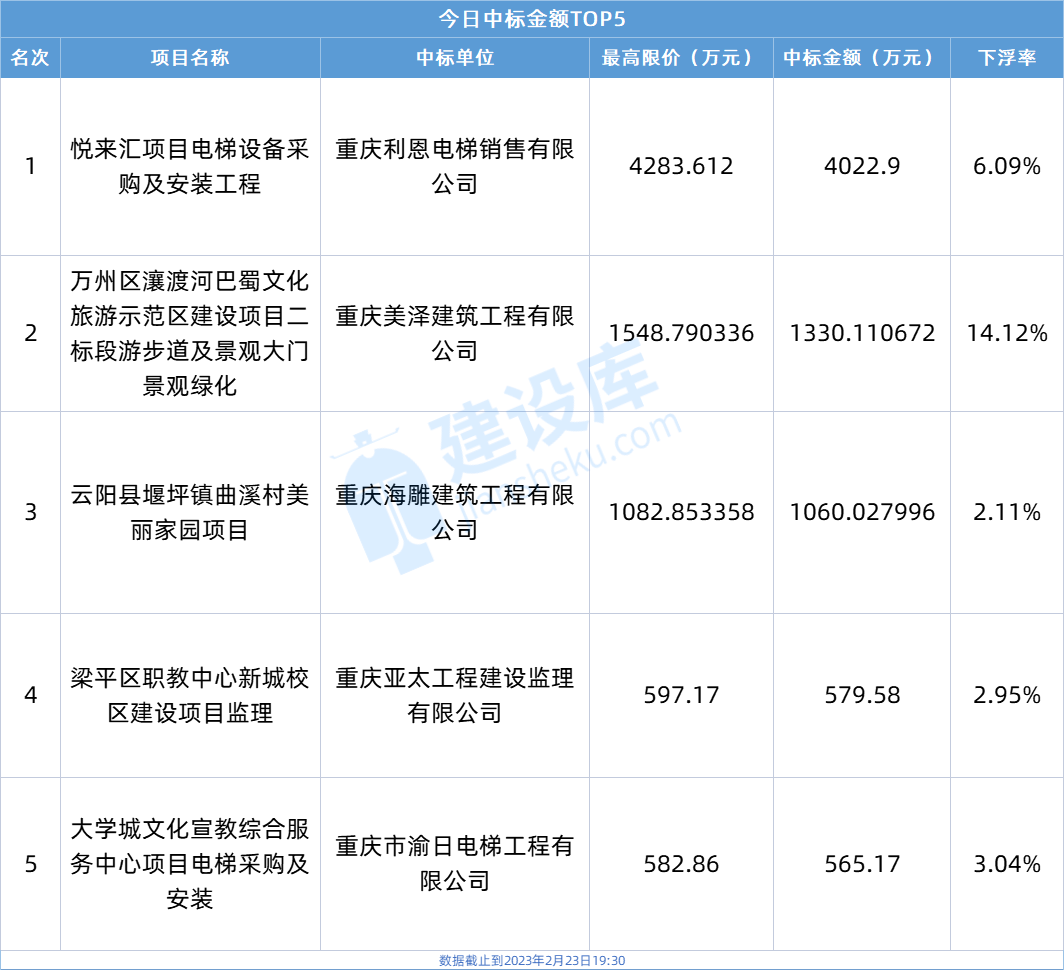1064x970 pixels.
Task: Click rank number 4 cell
Action: (x=31, y=696)
